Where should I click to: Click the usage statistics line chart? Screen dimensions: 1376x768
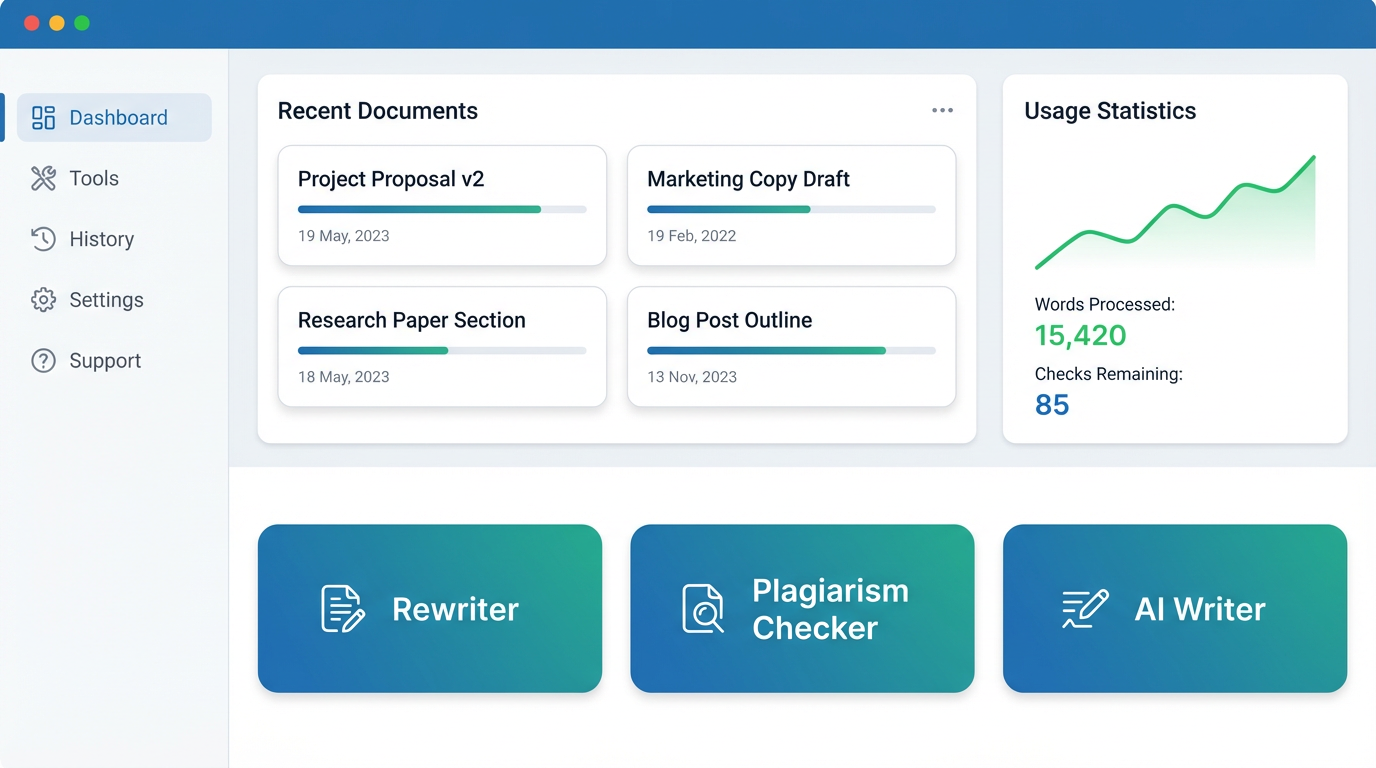click(1175, 215)
